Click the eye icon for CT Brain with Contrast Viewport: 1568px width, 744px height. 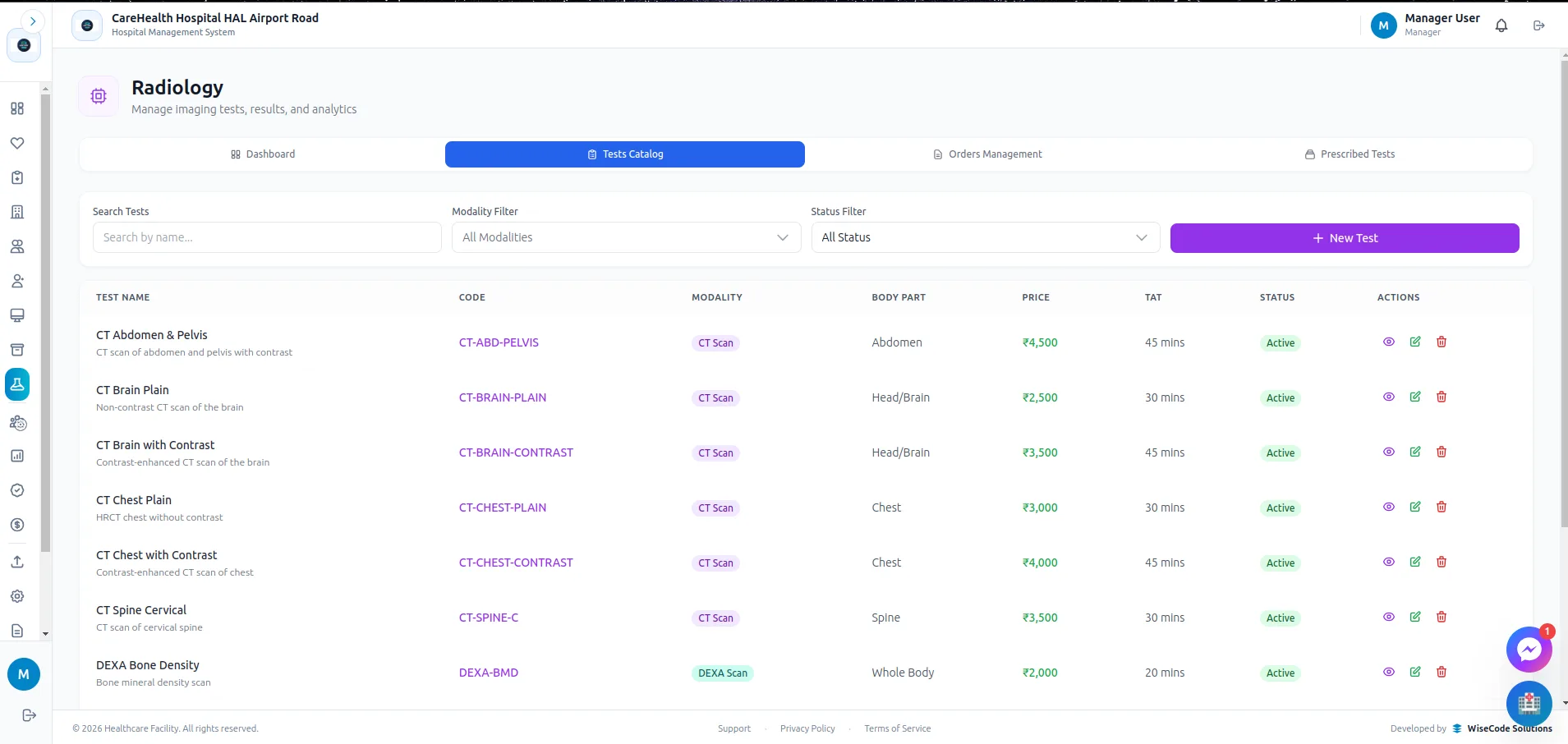coord(1389,452)
